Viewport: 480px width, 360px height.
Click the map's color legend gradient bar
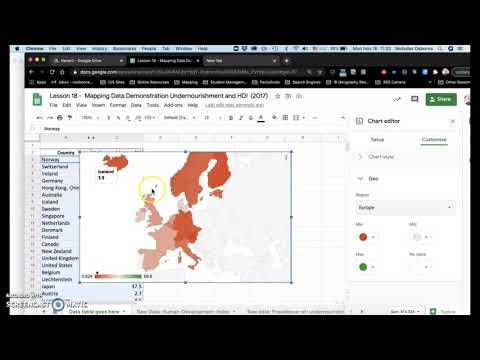click(118, 276)
